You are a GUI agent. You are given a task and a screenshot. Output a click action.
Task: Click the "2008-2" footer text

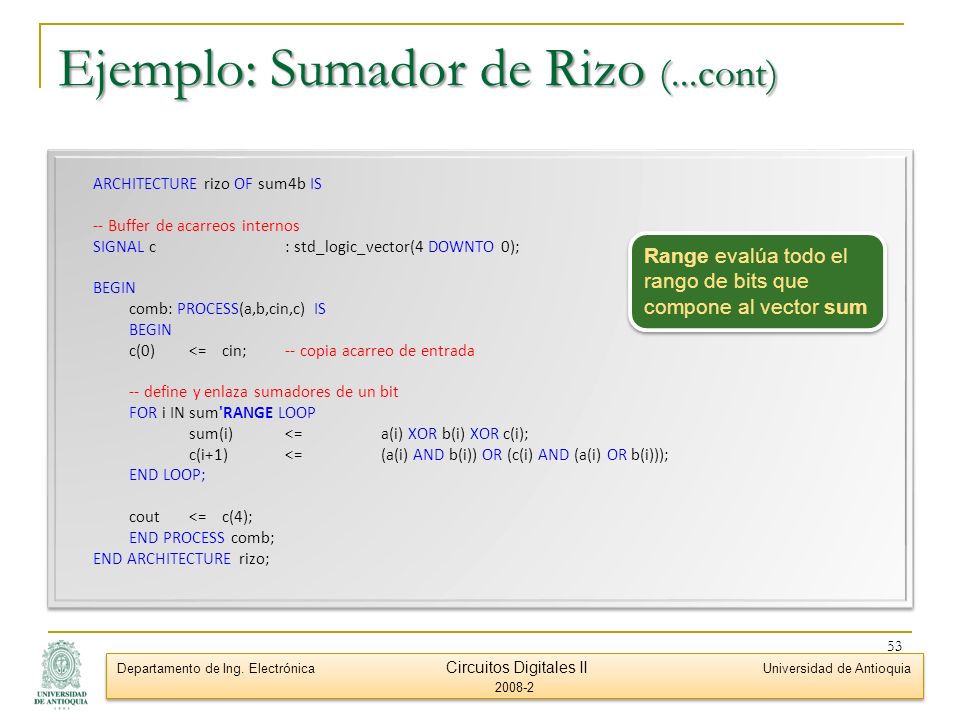(514, 688)
